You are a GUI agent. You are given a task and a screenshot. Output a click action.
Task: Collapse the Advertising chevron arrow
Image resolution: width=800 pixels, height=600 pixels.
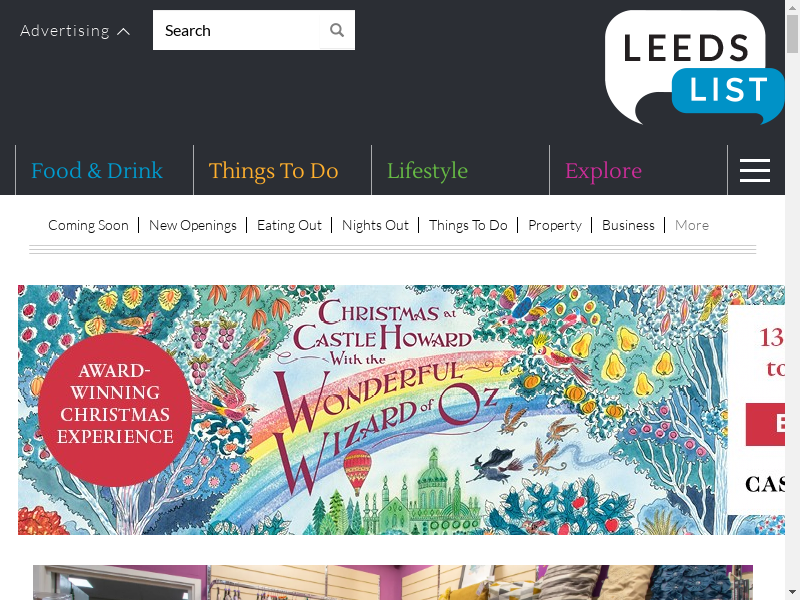click(123, 32)
